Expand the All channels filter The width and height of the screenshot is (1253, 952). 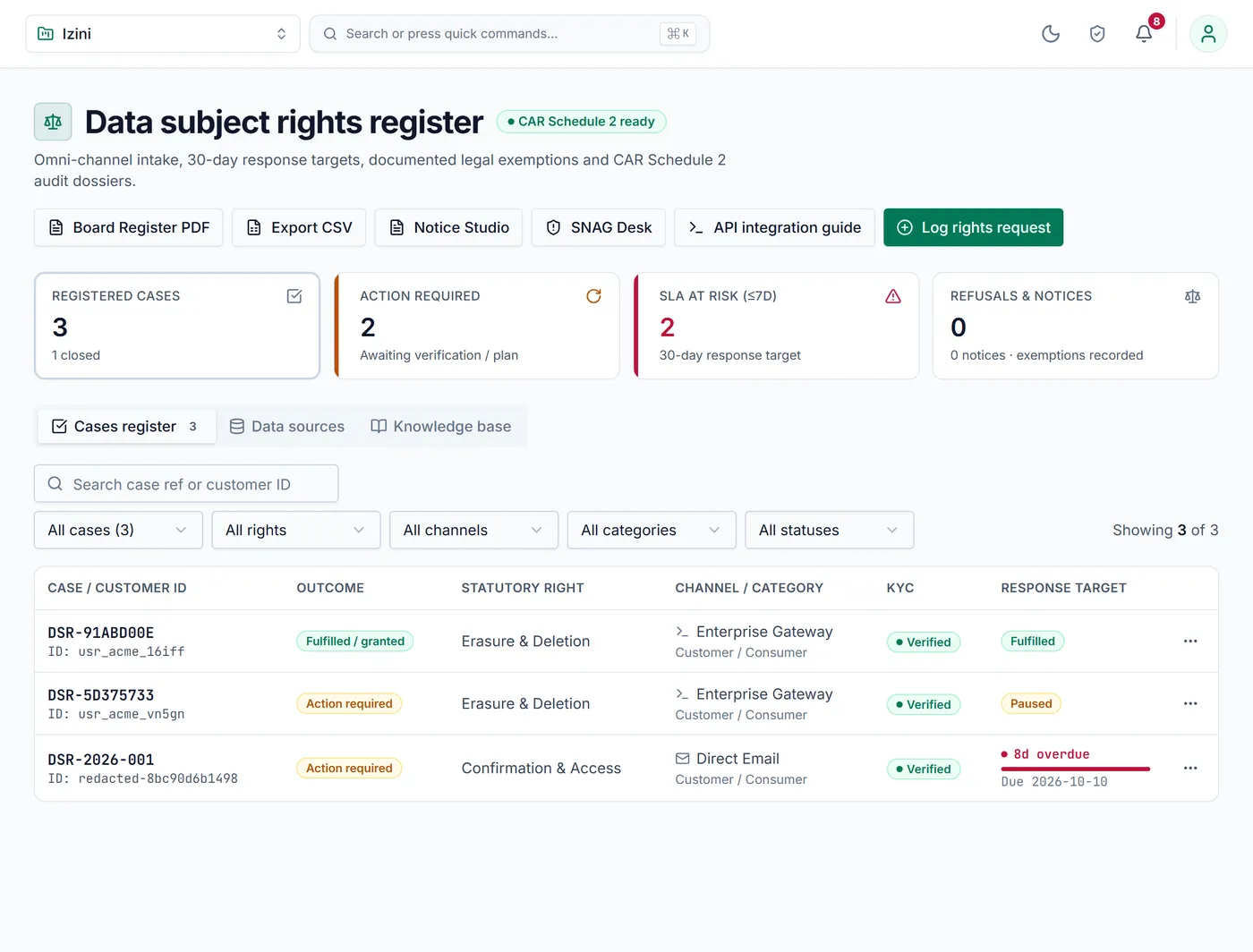pos(473,531)
